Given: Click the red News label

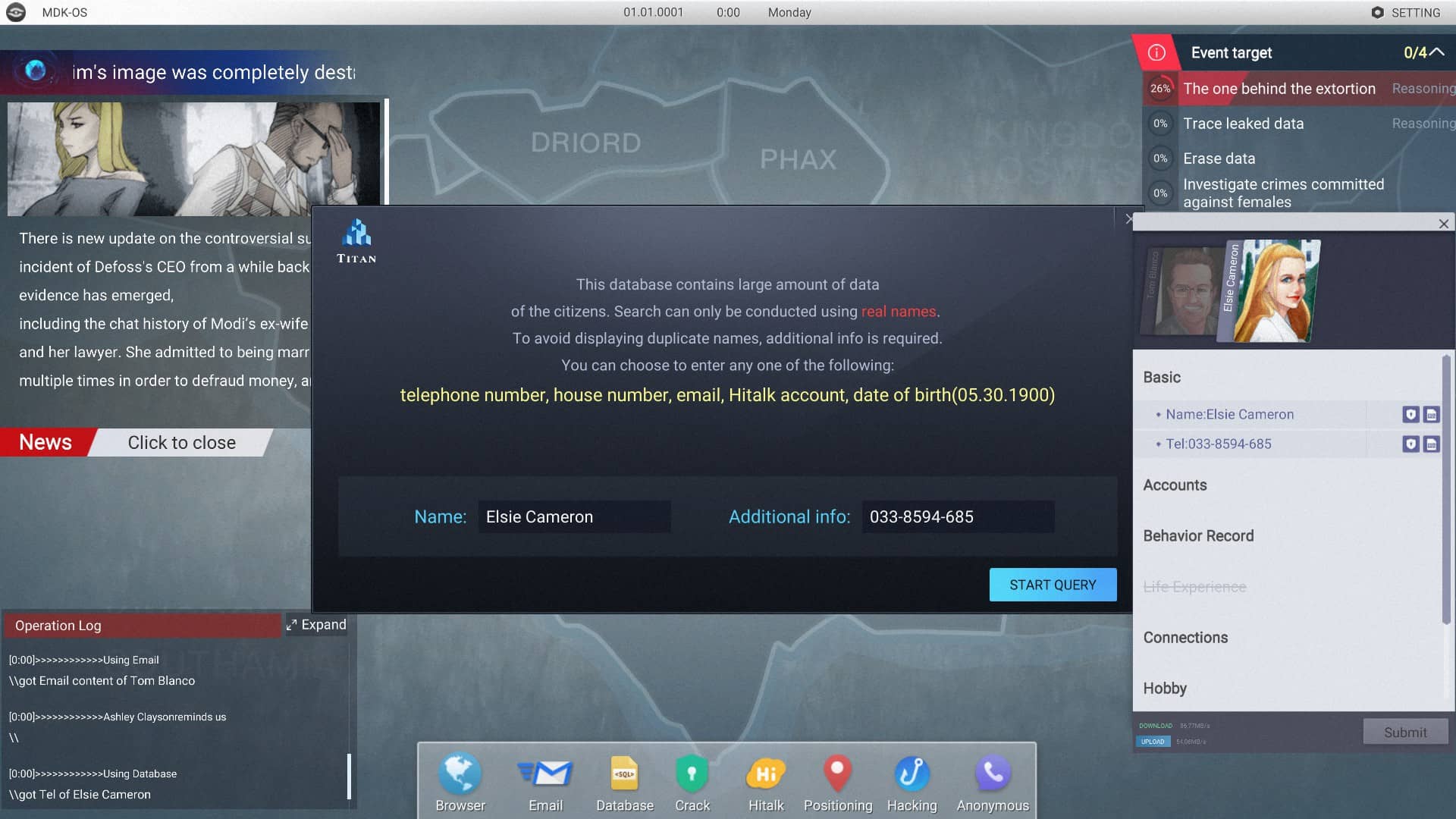Looking at the screenshot, I should click(x=45, y=442).
